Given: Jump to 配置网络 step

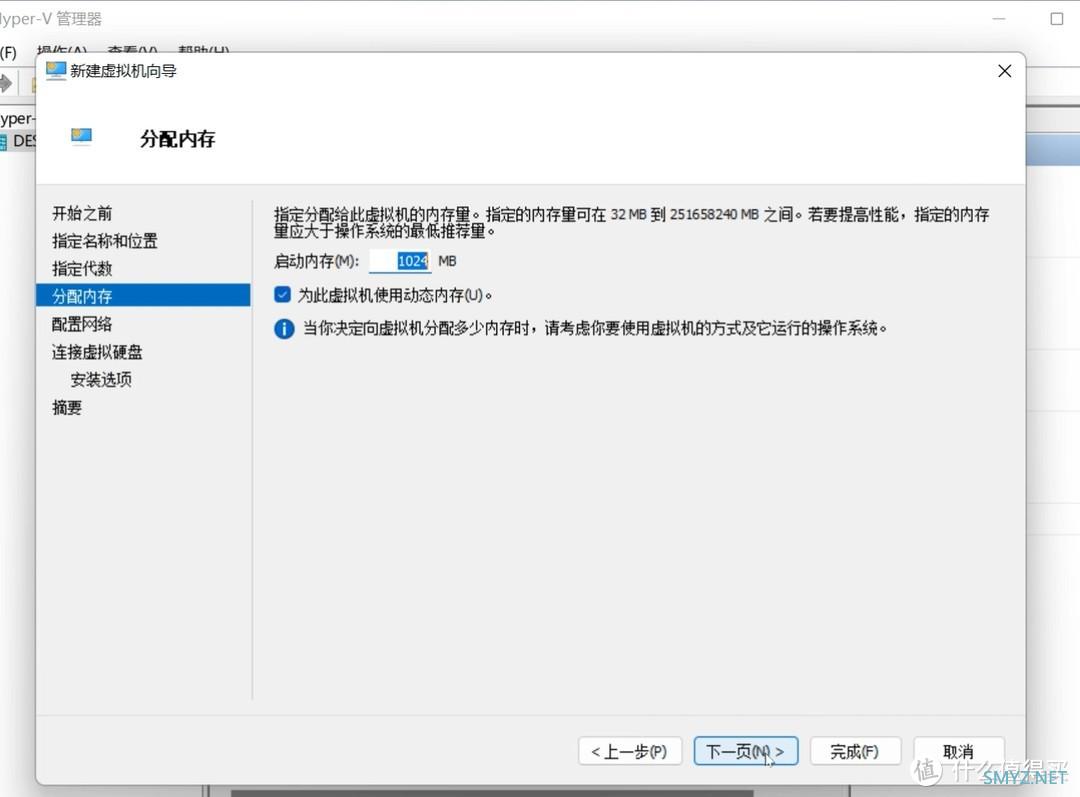Looking at the screenshot, I should (82, 324).
